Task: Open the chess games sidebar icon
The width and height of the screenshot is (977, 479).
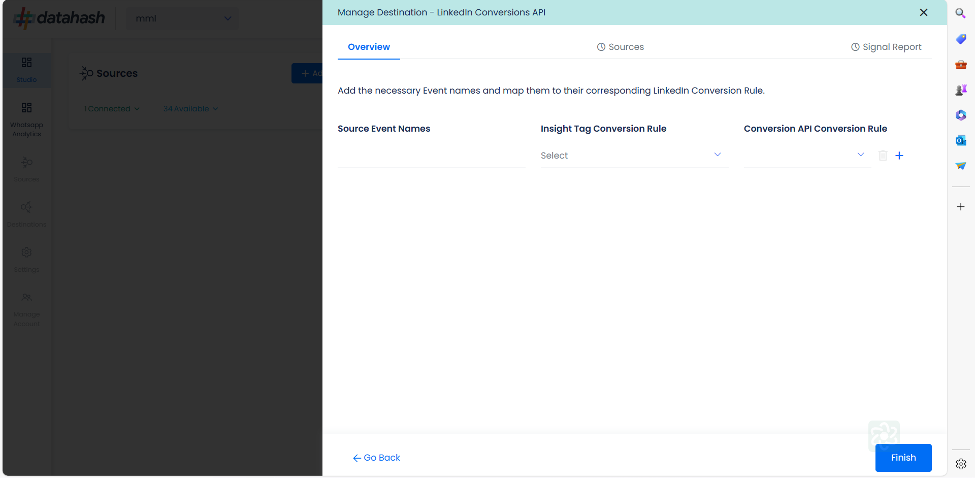Action: [961, 90]
